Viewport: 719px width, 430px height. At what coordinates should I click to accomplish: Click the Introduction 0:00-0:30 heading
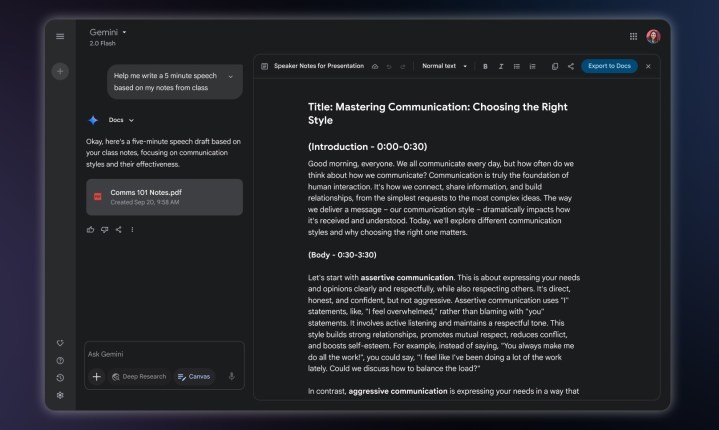(367, 147)
